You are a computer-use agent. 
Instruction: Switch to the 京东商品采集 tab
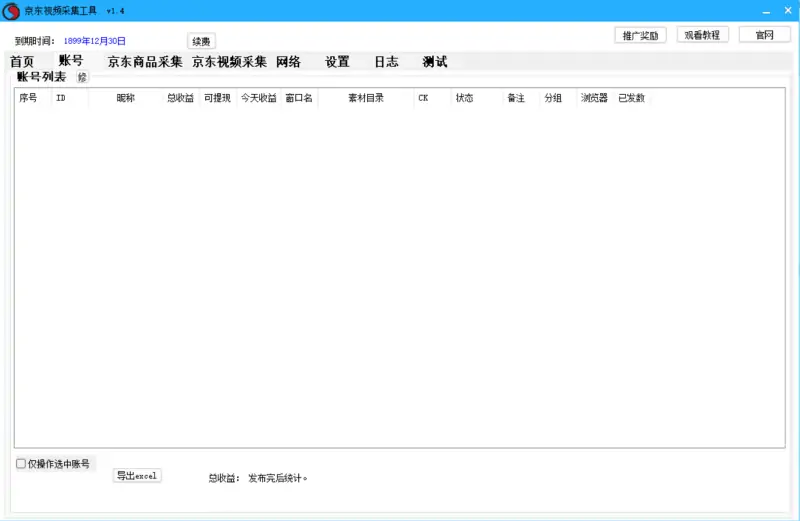[145, 62]
